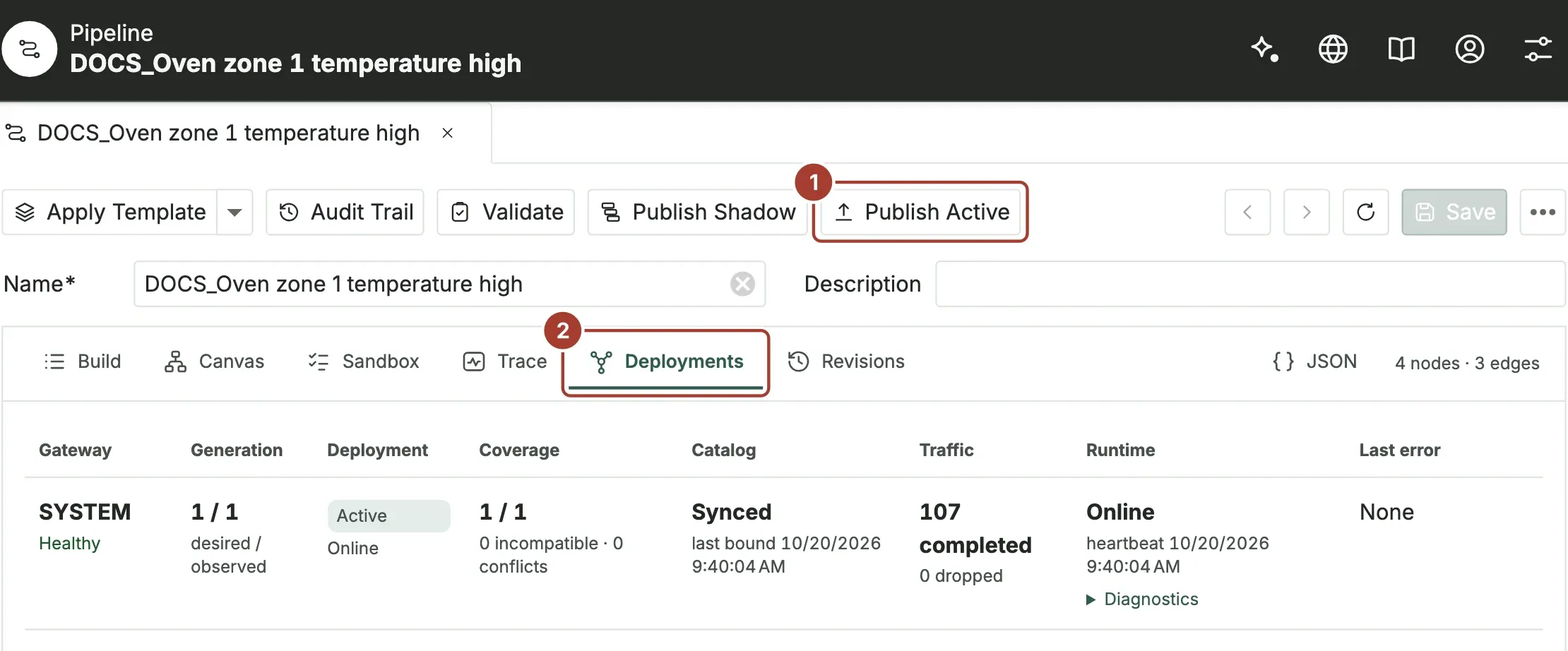Click the Apply Template button
The image size is (1568, 651).
(111, 212)
